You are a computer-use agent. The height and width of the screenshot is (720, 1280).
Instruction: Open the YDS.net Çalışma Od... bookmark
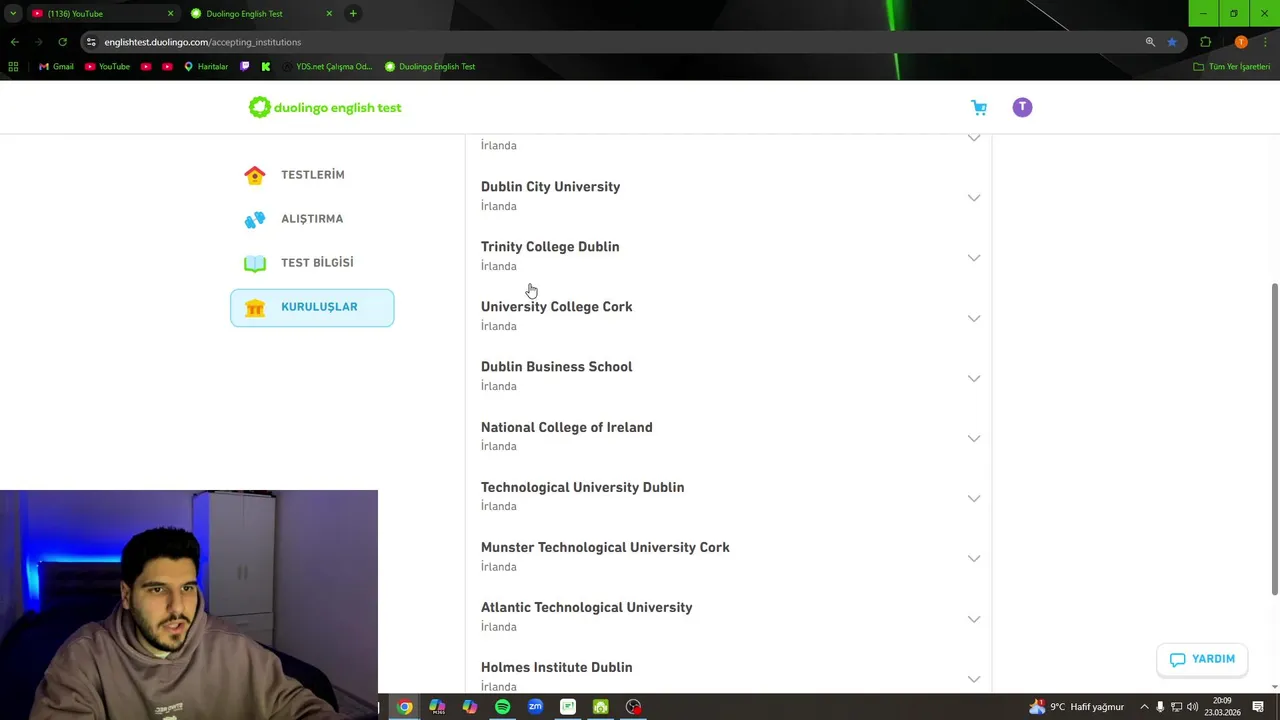point(327,67)
